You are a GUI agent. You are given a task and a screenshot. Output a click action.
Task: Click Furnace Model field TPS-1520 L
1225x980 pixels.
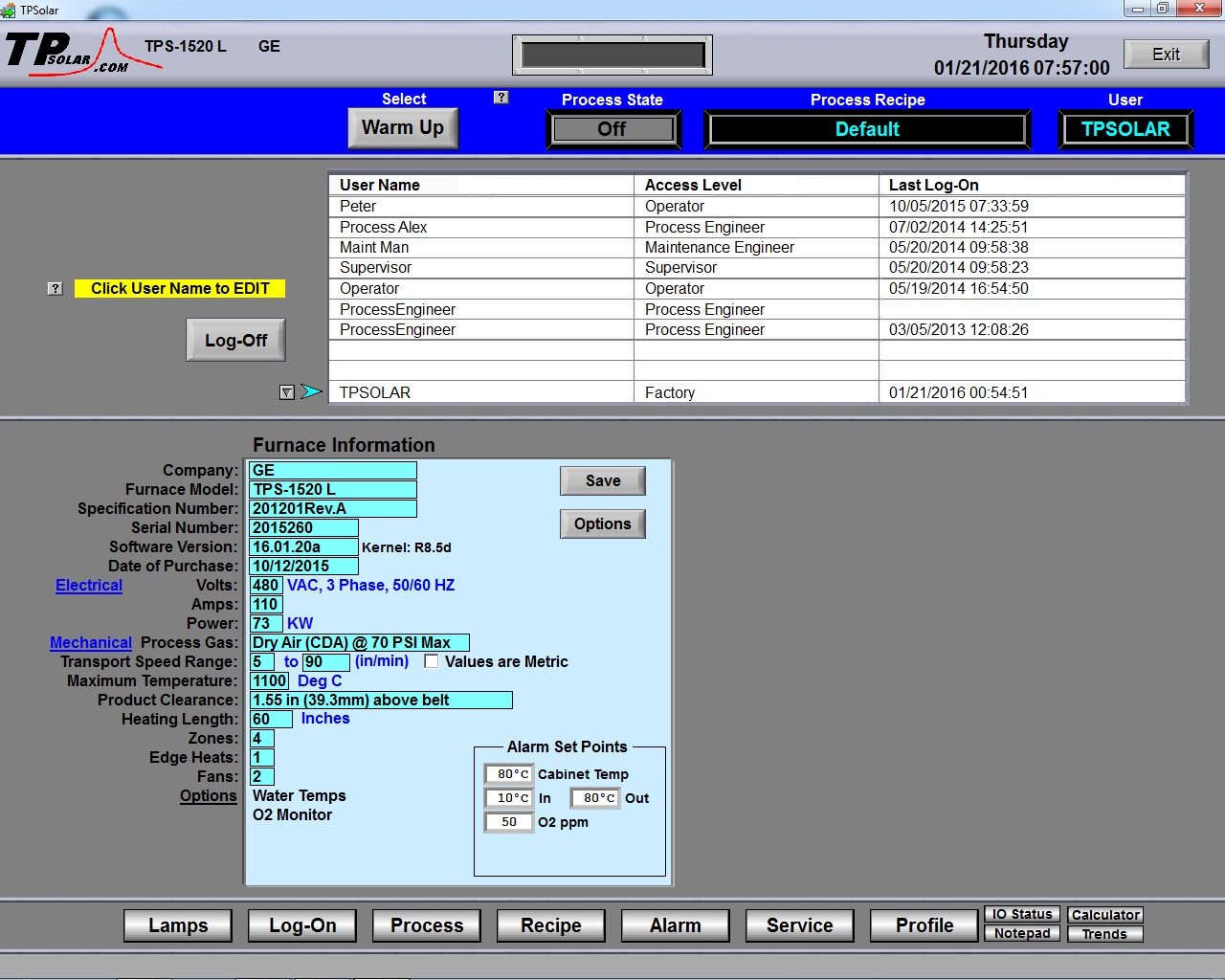[333, 489]
